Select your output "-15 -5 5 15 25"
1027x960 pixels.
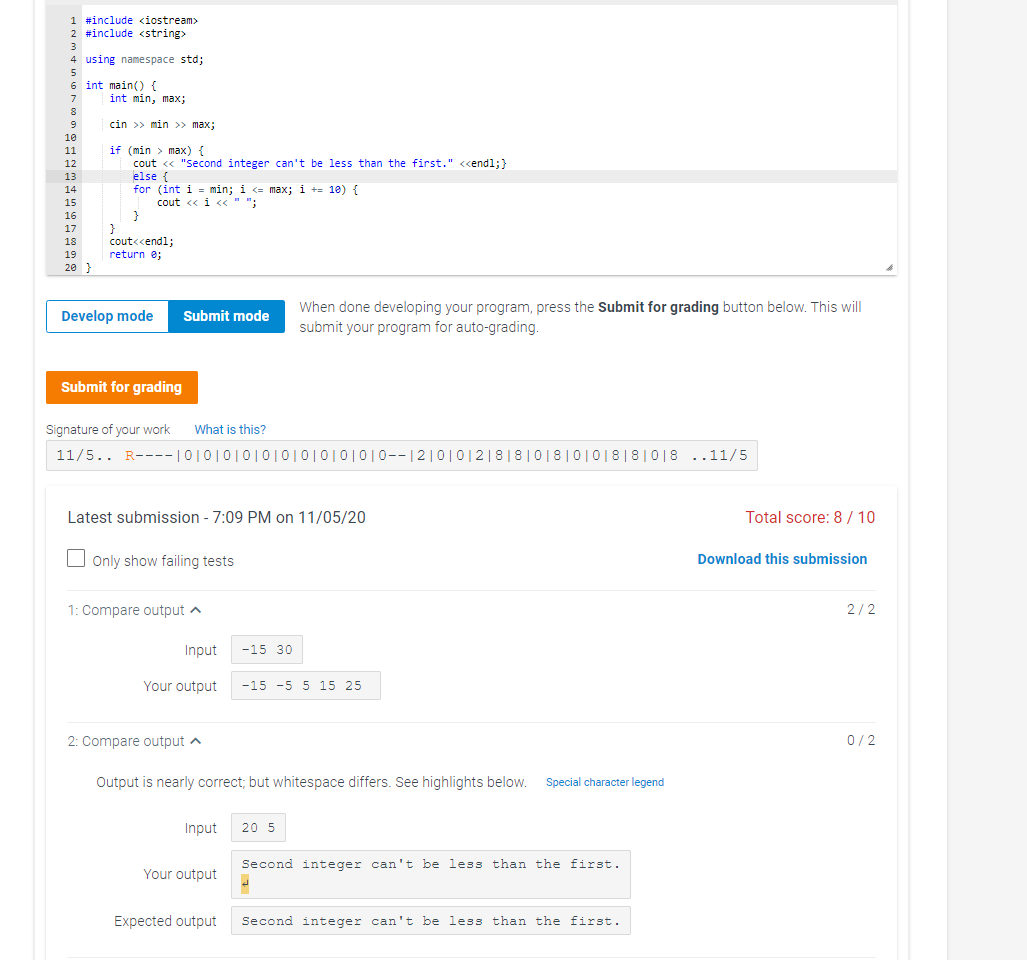point(305,685)
